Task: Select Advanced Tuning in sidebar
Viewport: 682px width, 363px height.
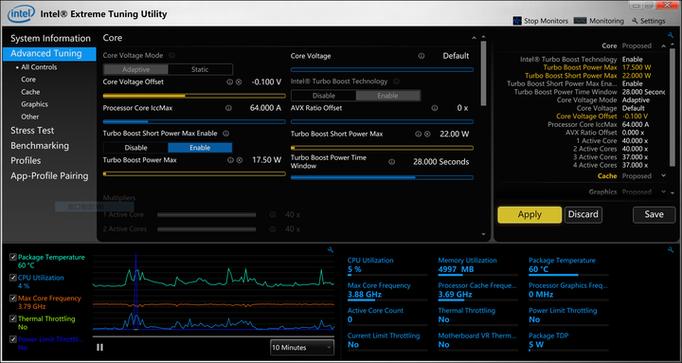Action: click(49, 53)
